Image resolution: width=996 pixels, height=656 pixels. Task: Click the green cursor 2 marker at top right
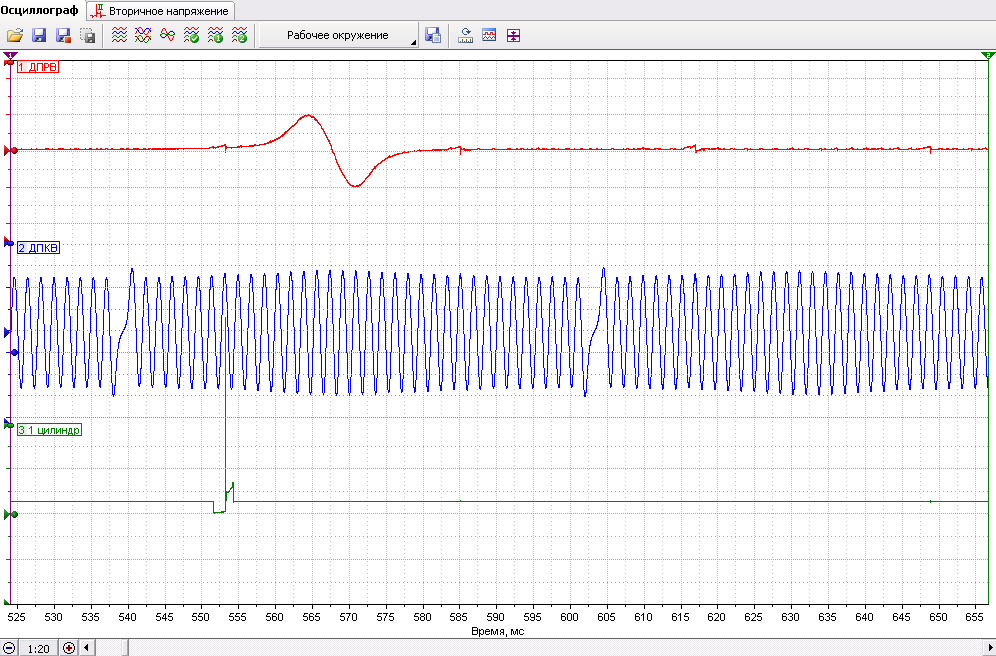(988, 56)
